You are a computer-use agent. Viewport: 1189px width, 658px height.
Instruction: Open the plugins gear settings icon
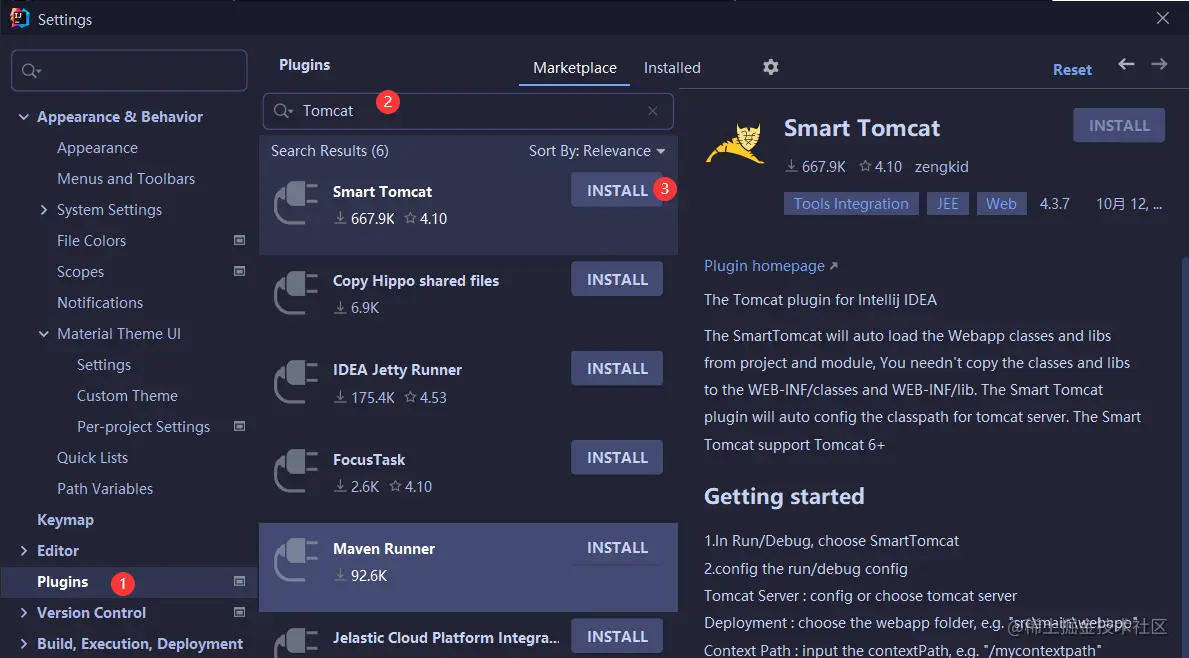(x=770, y=67)
